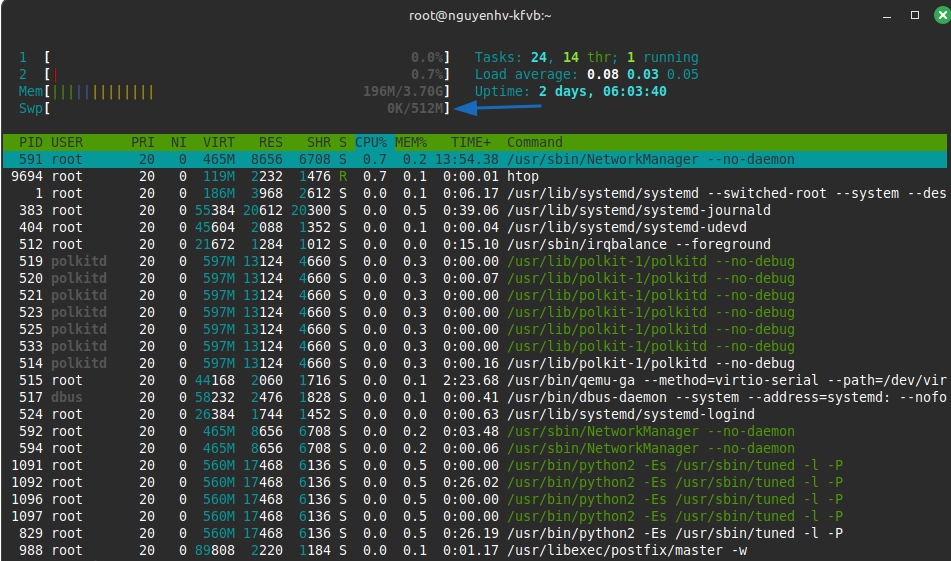Select the dbus-daemon process row
The height and width of the screenshot is (561, 951).
click(x=474, y=397)
